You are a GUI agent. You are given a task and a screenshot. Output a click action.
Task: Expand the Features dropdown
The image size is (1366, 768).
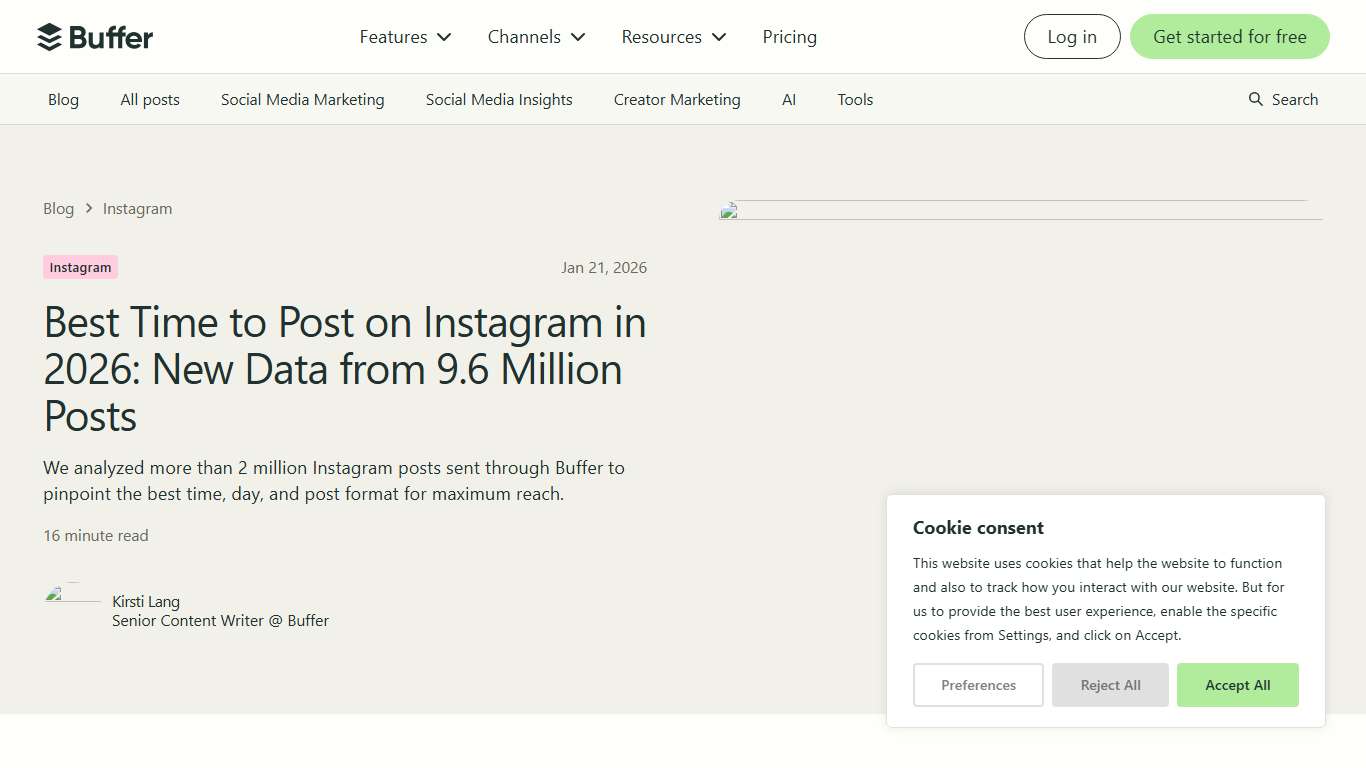tap(404, 36)
